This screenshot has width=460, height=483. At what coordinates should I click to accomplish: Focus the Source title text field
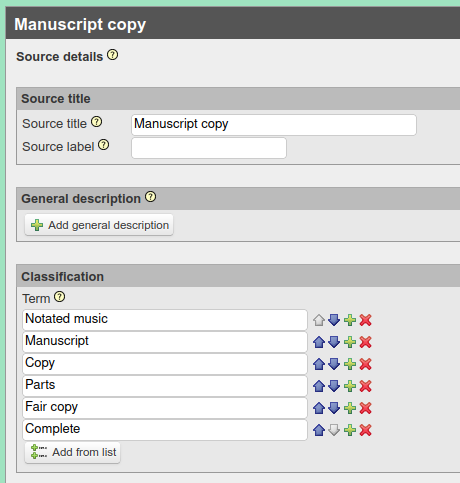[274, 125]
